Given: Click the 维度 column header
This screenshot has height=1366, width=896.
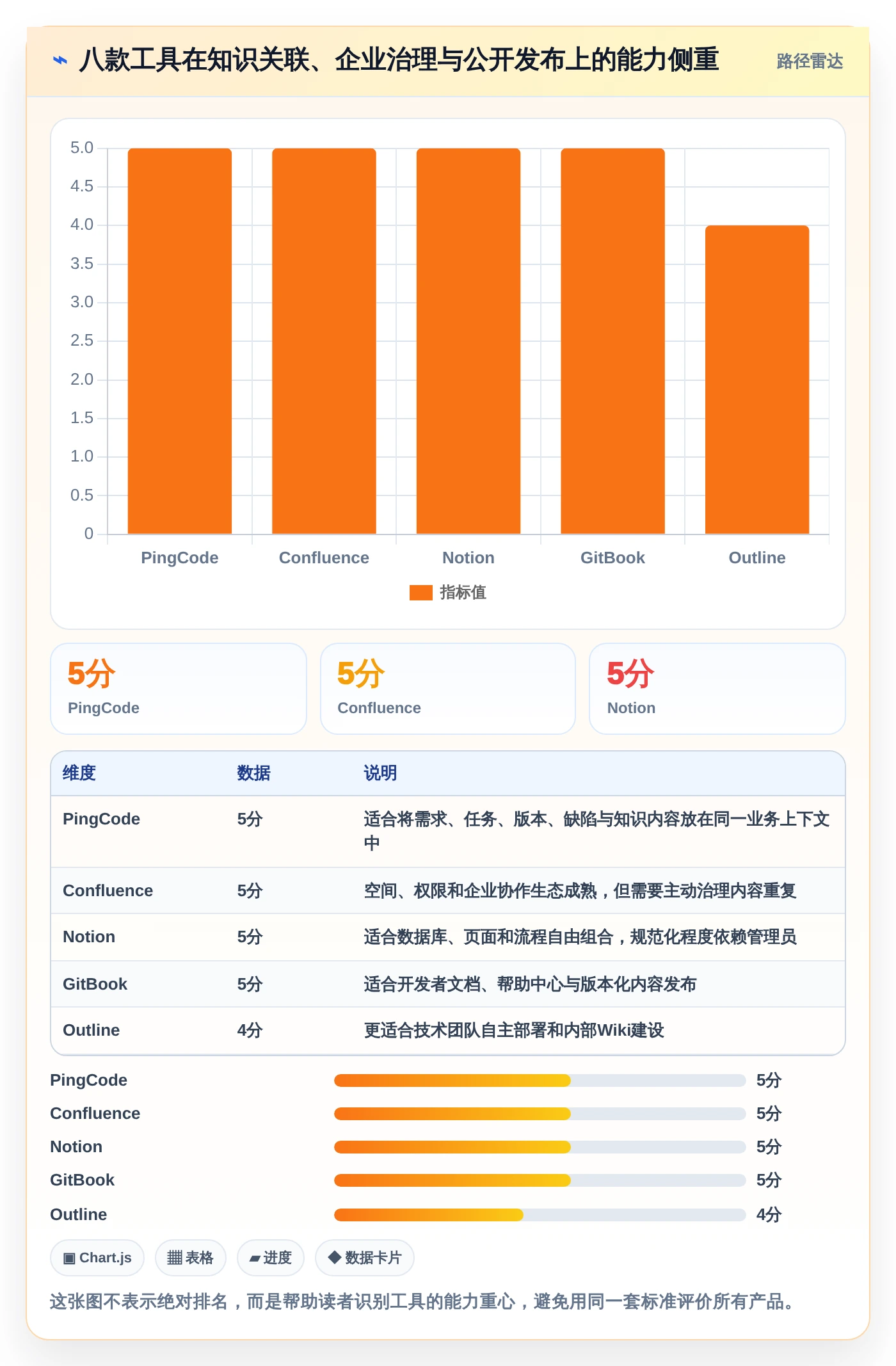Looking at the screenshot, I should point(79,773).
